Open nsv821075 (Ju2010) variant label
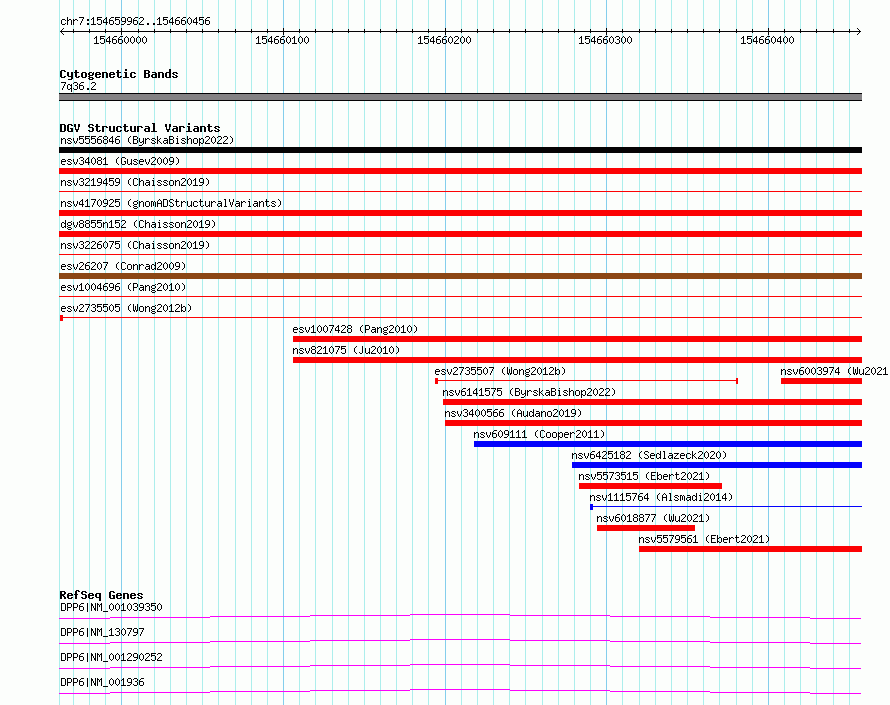This screenshot has height=705, width=890. (346, 350)
